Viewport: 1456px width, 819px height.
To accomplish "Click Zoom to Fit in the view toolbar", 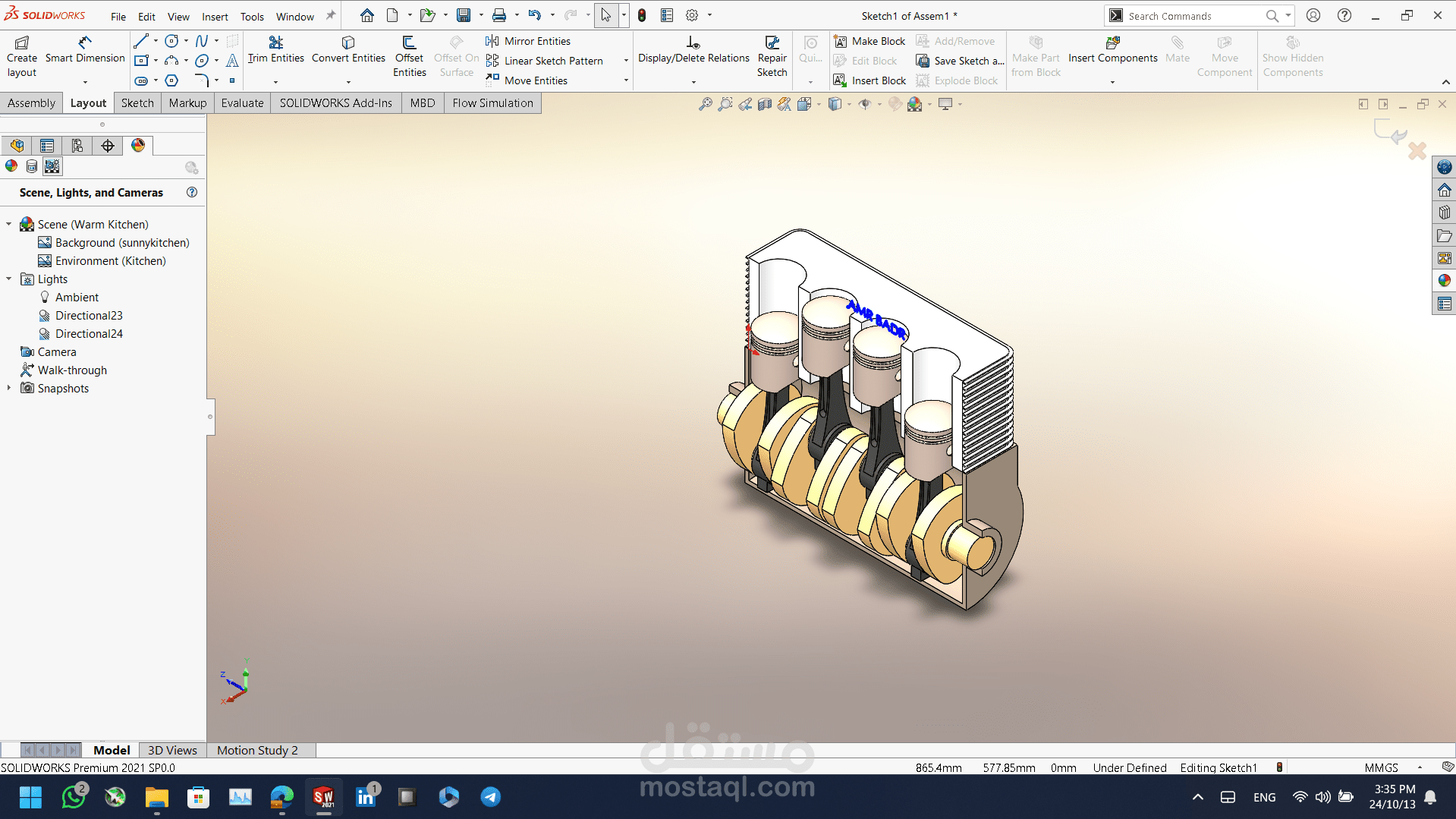I will tap(706, 104).
